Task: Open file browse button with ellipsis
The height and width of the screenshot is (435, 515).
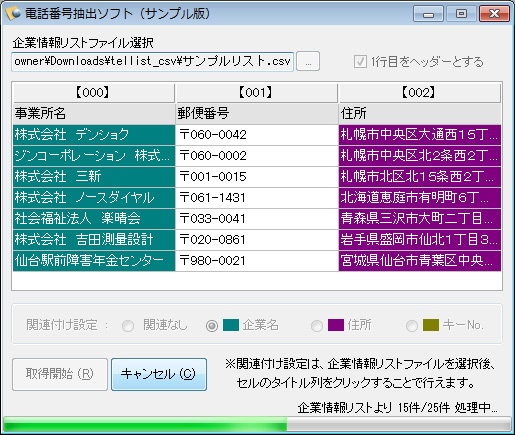Action: coord(308,61)
